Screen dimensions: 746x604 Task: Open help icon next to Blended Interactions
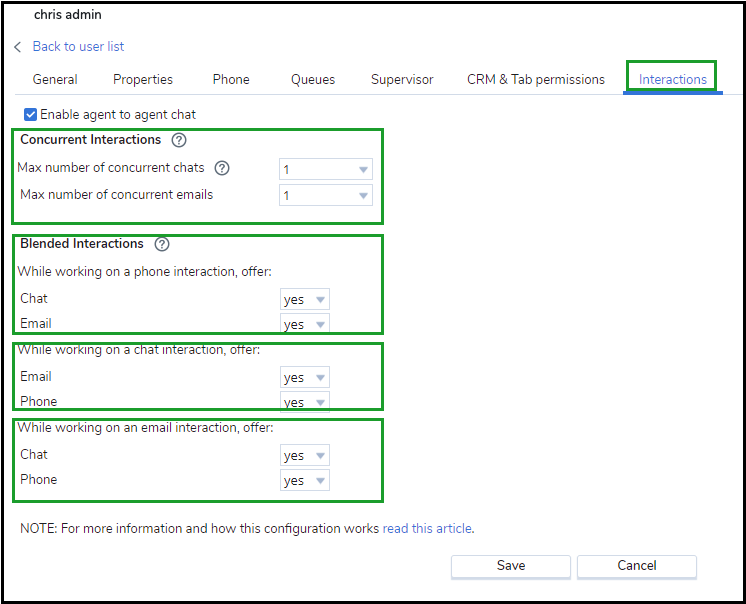point(162,244)
